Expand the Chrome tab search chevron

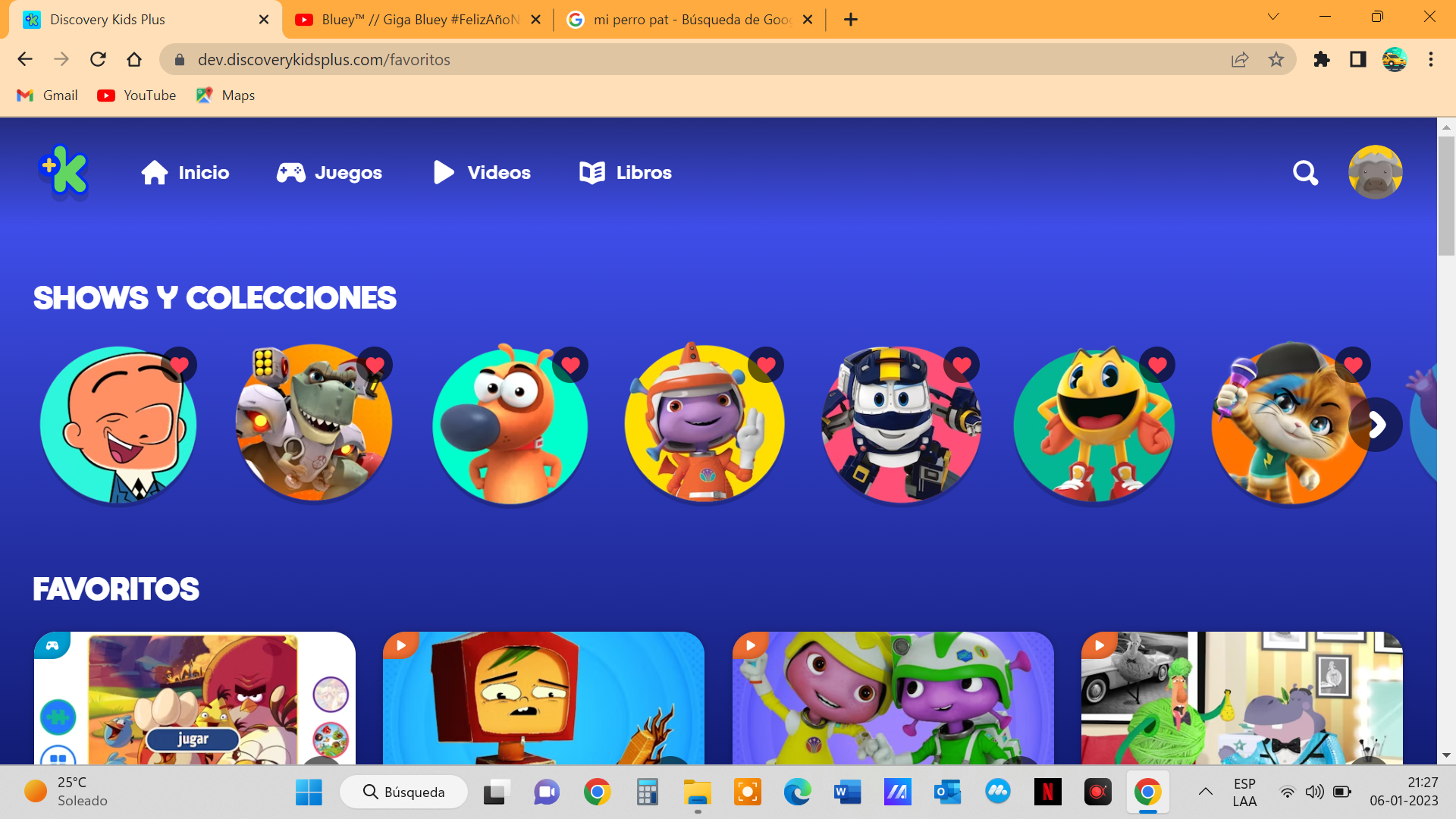[x=1273, y=17]
